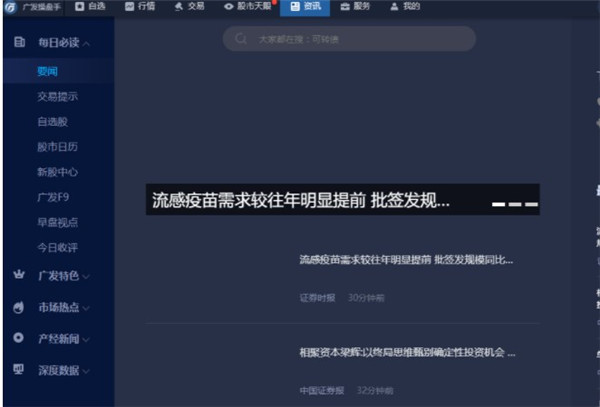Image resolution: width=600 pixels, height=407 pixels.
Task: Open the 股市天眼 tab
Action: point(248,7)
